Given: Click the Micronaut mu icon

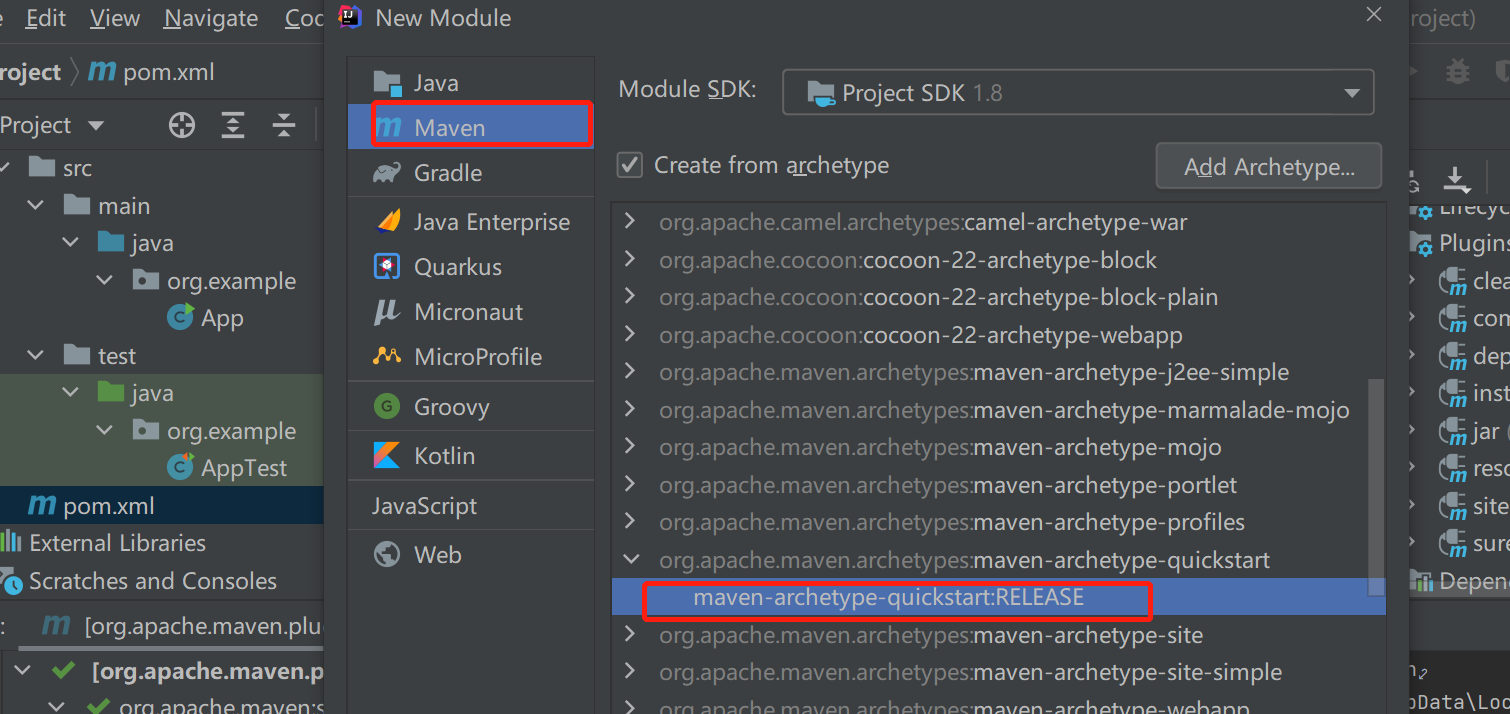Looking at the screenshot, I should (387, 312).
